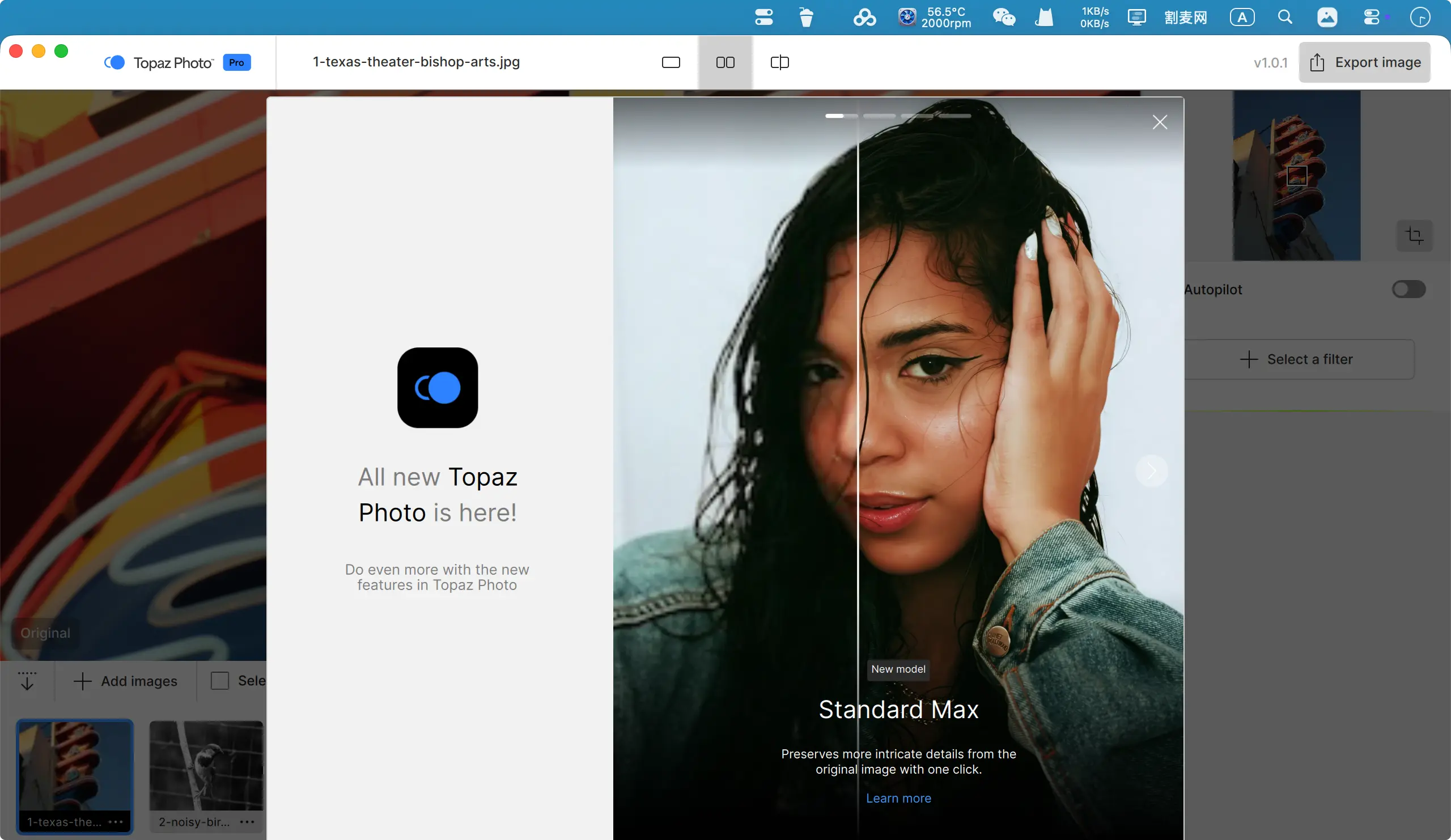This screenshot has width=1451, height=840.
Task: Open WeChat from the menu bar
Action: pos(1004,17)
